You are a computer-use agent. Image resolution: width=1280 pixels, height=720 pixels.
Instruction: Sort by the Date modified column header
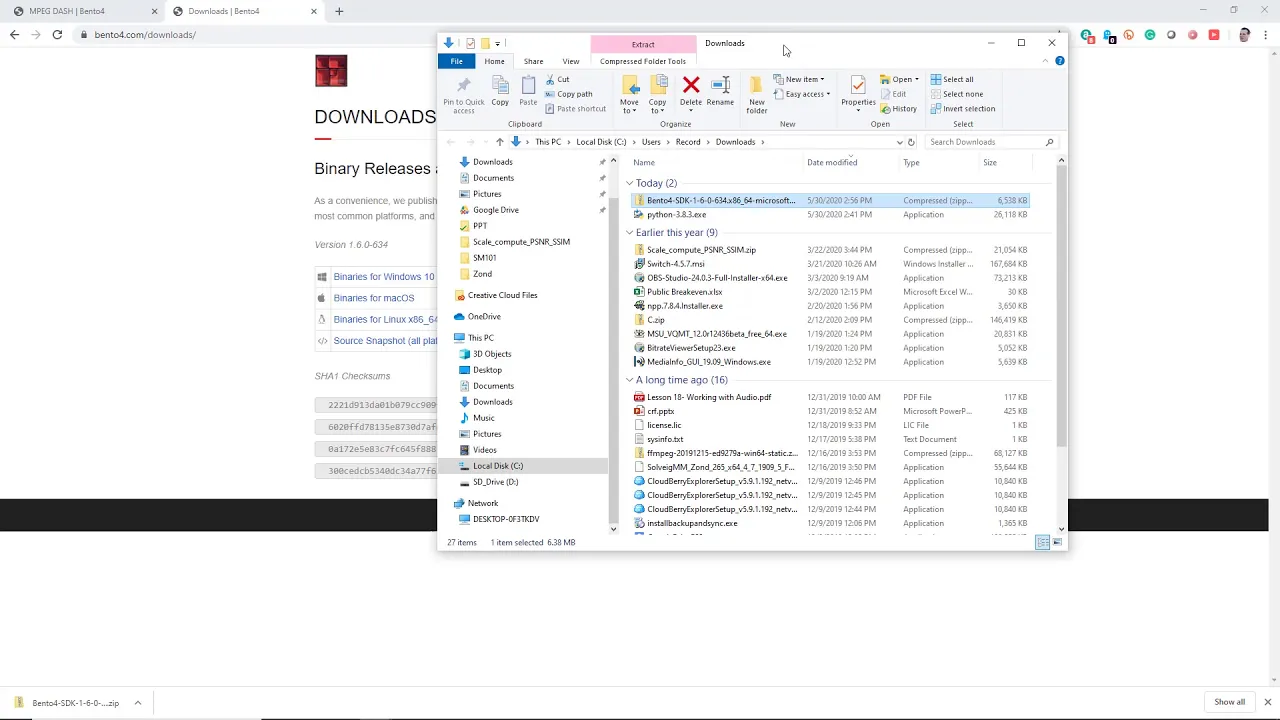pos(832,162)
